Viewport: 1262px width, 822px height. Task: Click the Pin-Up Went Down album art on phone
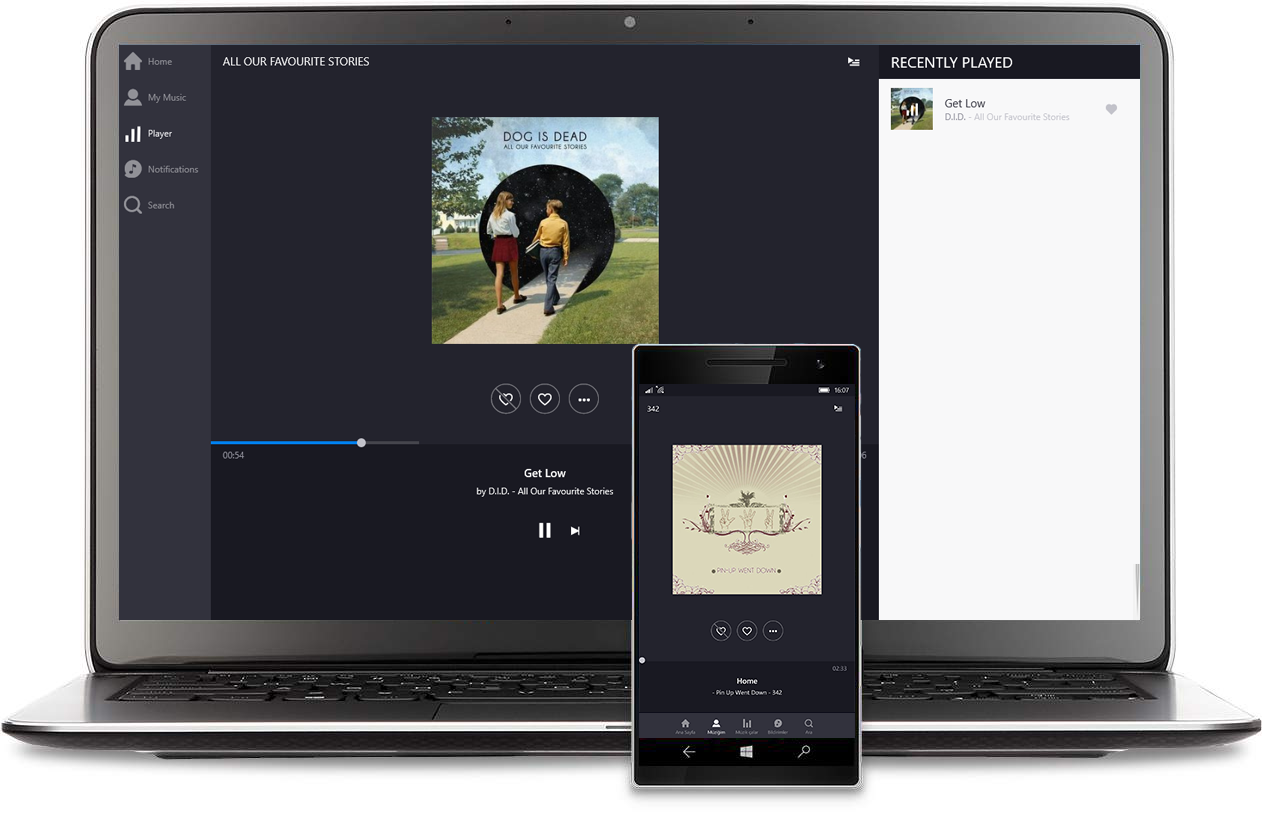click(747, 519)
